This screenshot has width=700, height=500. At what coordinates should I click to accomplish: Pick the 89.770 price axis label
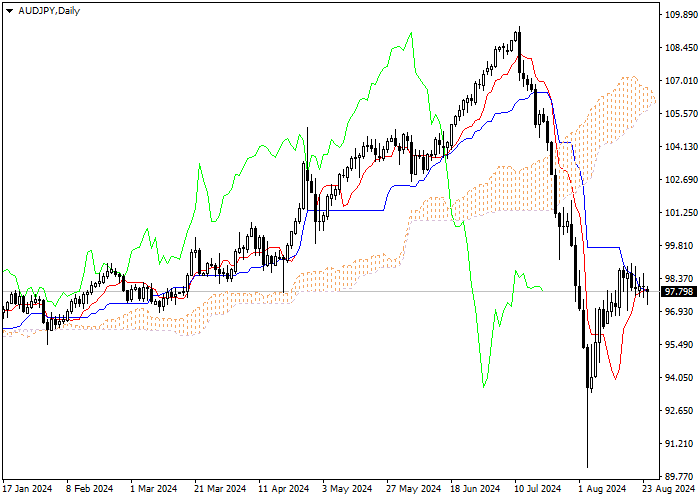tap(679, 476)
